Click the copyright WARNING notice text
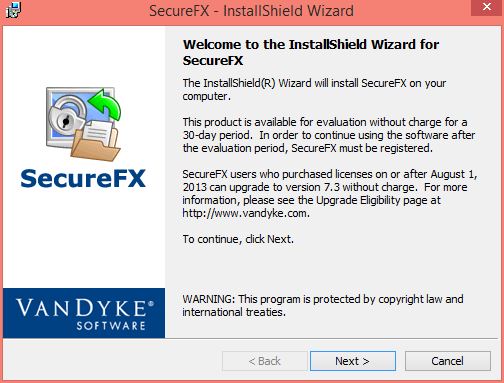 (323, 305)
